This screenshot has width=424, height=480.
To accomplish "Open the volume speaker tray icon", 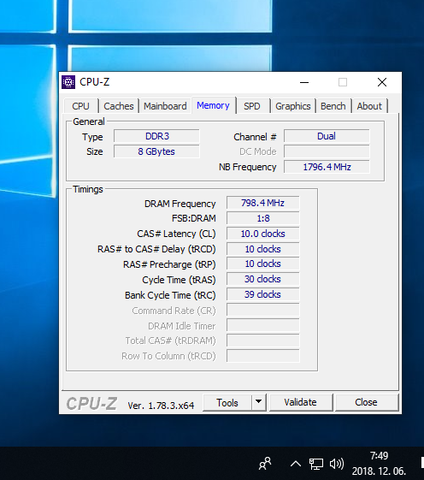I will 336,464.
